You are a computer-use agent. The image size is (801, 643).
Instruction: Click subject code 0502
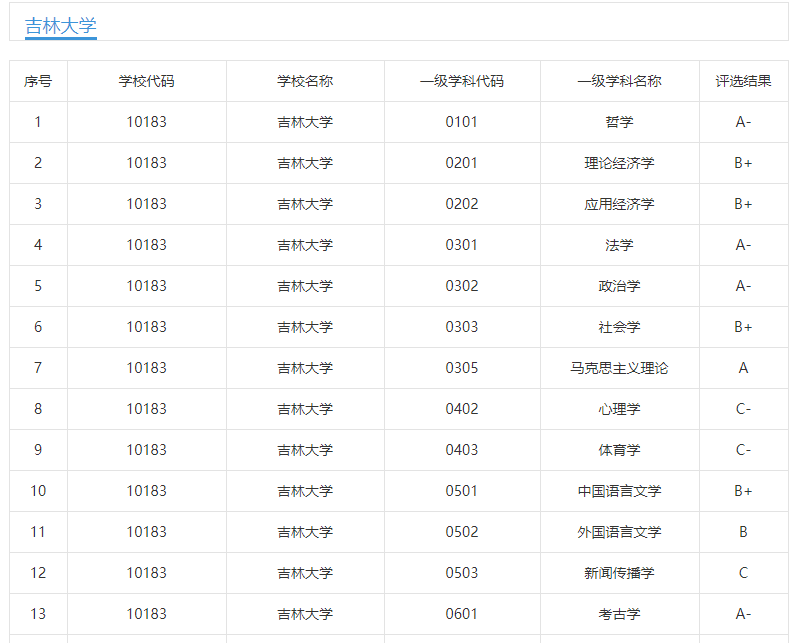(462, 532)
